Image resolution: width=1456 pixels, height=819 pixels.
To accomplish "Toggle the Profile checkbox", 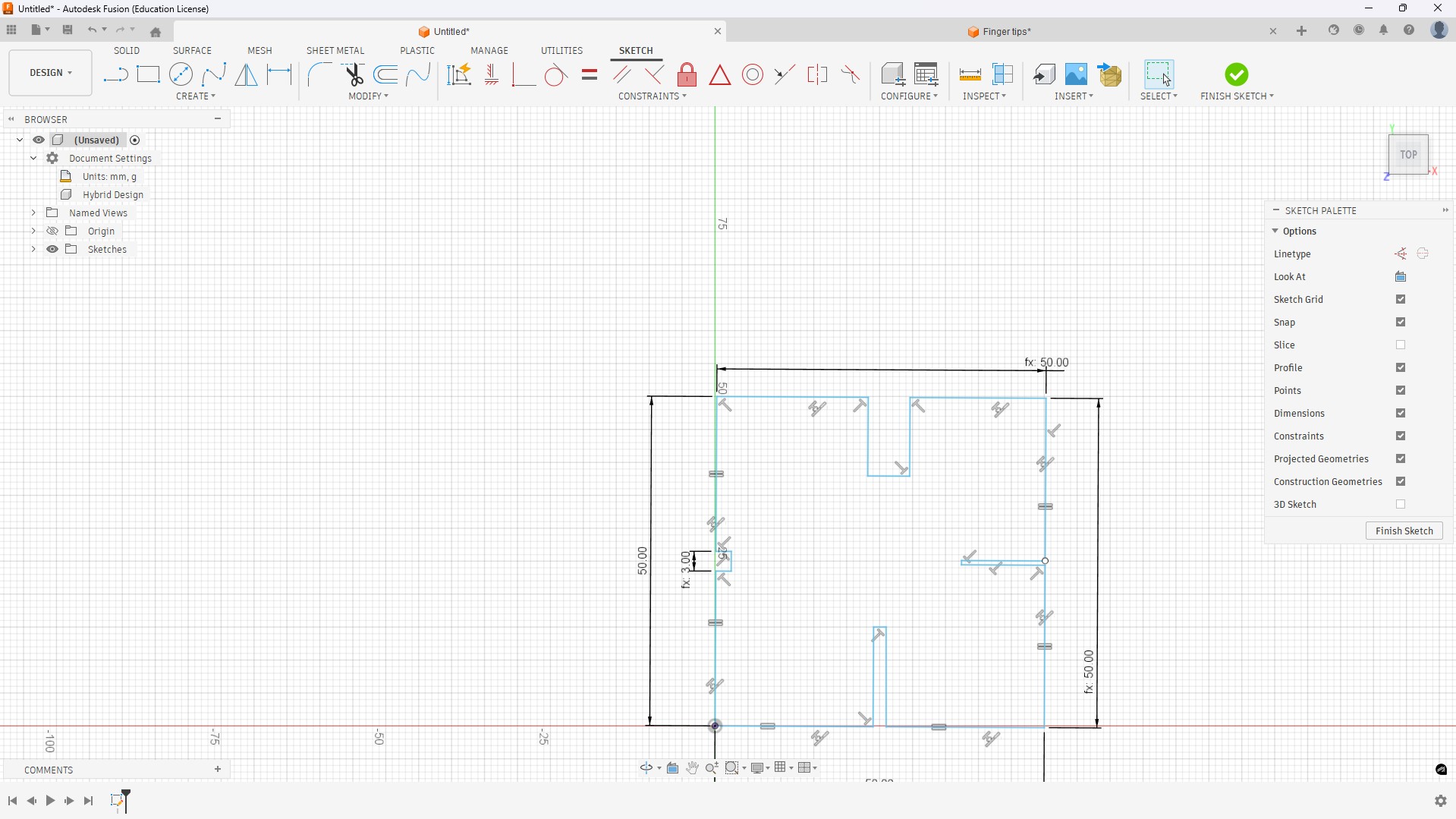I will pos(1401,368).
